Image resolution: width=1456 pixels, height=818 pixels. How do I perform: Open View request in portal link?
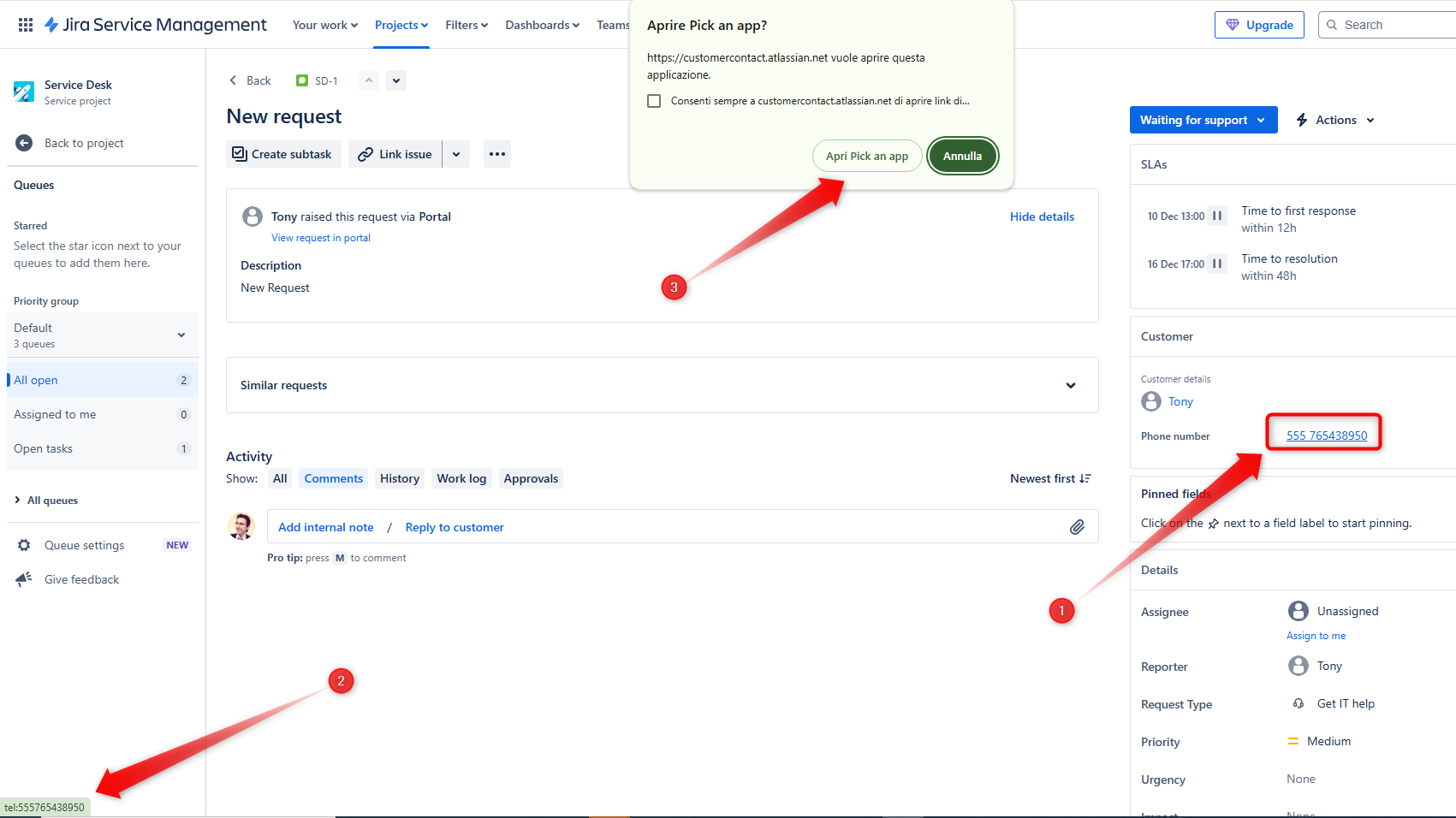click(321, 238)
